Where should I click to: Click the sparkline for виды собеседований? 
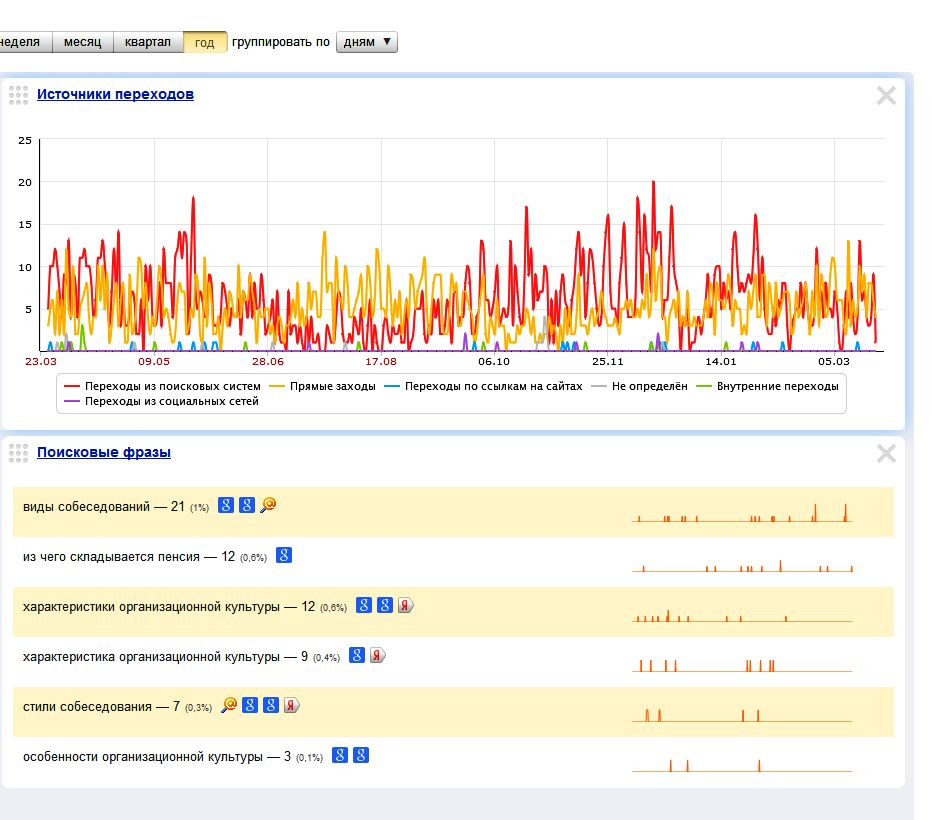point(742,512)
